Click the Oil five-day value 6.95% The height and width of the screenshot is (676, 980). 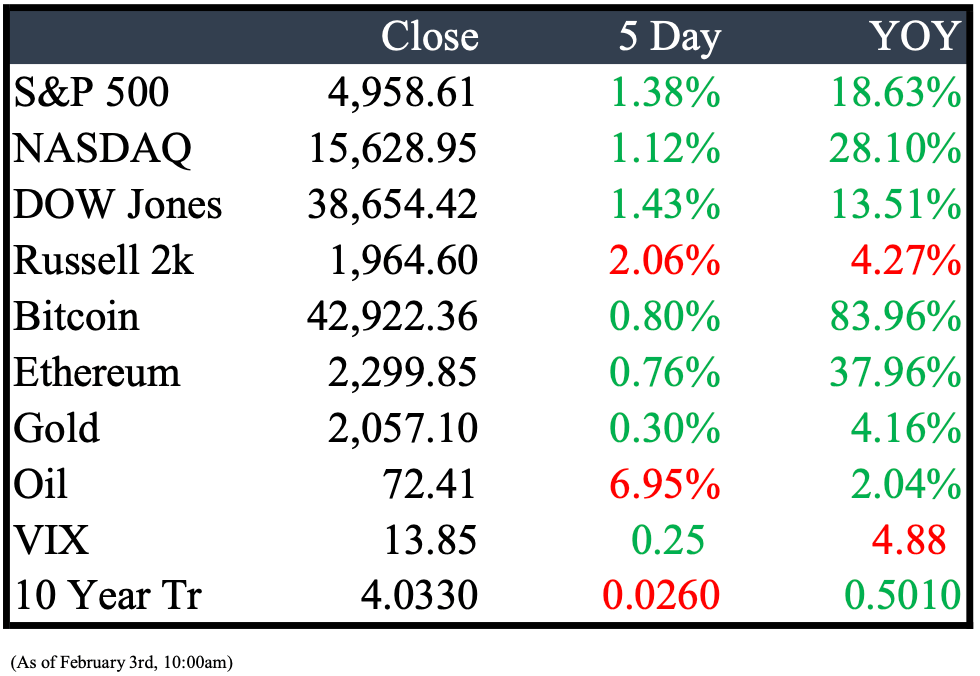(664, 484)
